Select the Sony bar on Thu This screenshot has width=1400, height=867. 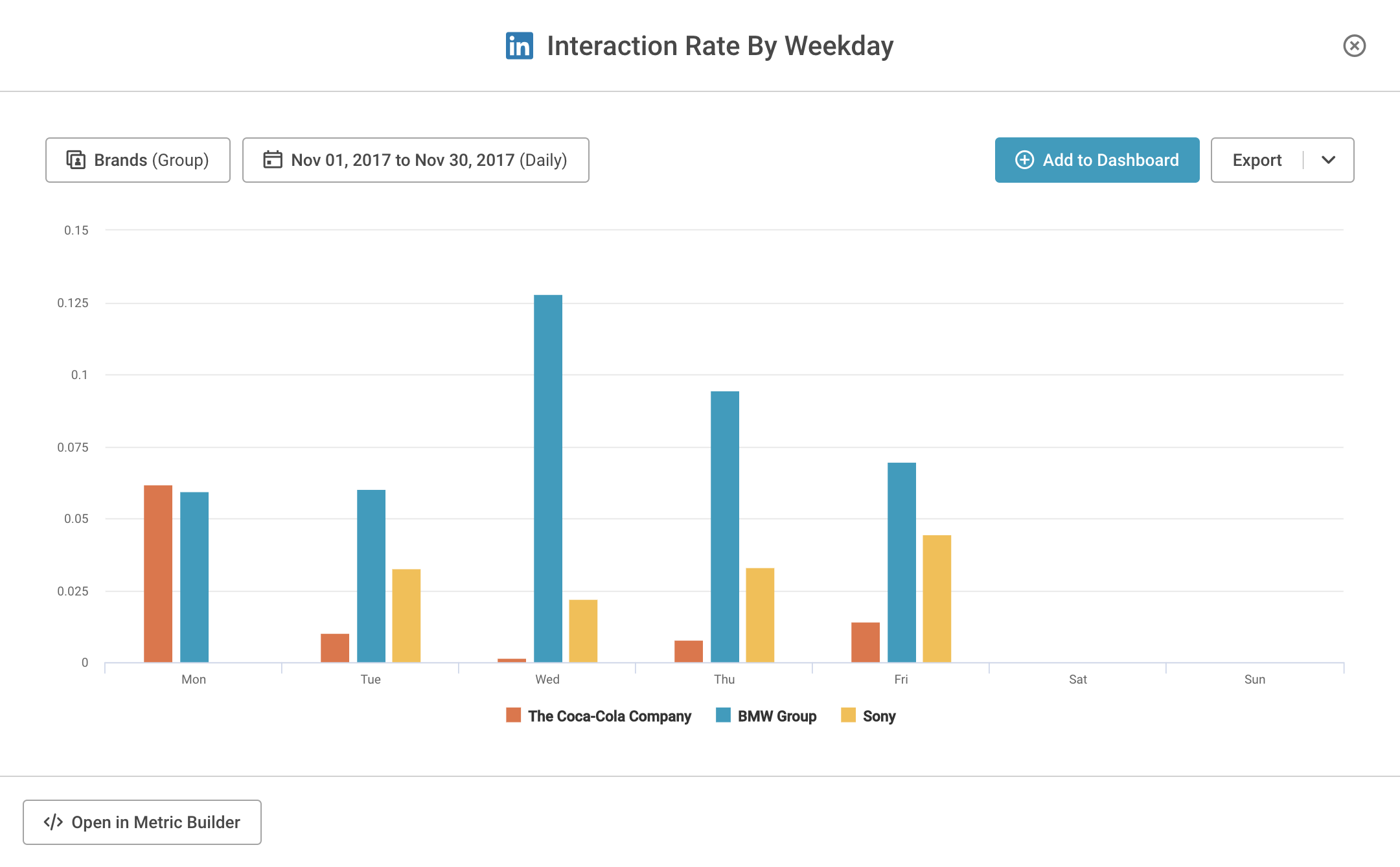760,616
